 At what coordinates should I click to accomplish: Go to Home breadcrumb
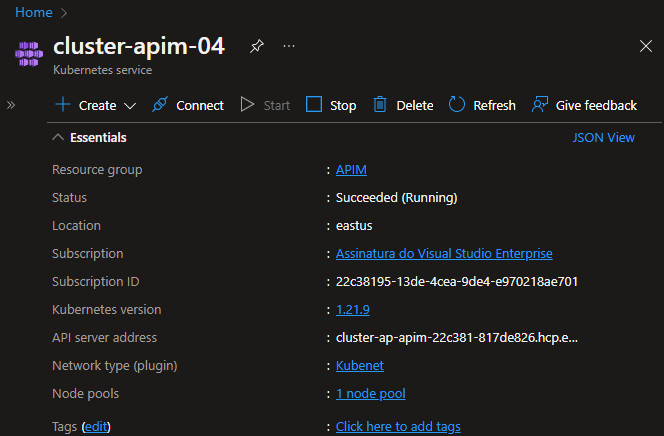coord(34,12)
